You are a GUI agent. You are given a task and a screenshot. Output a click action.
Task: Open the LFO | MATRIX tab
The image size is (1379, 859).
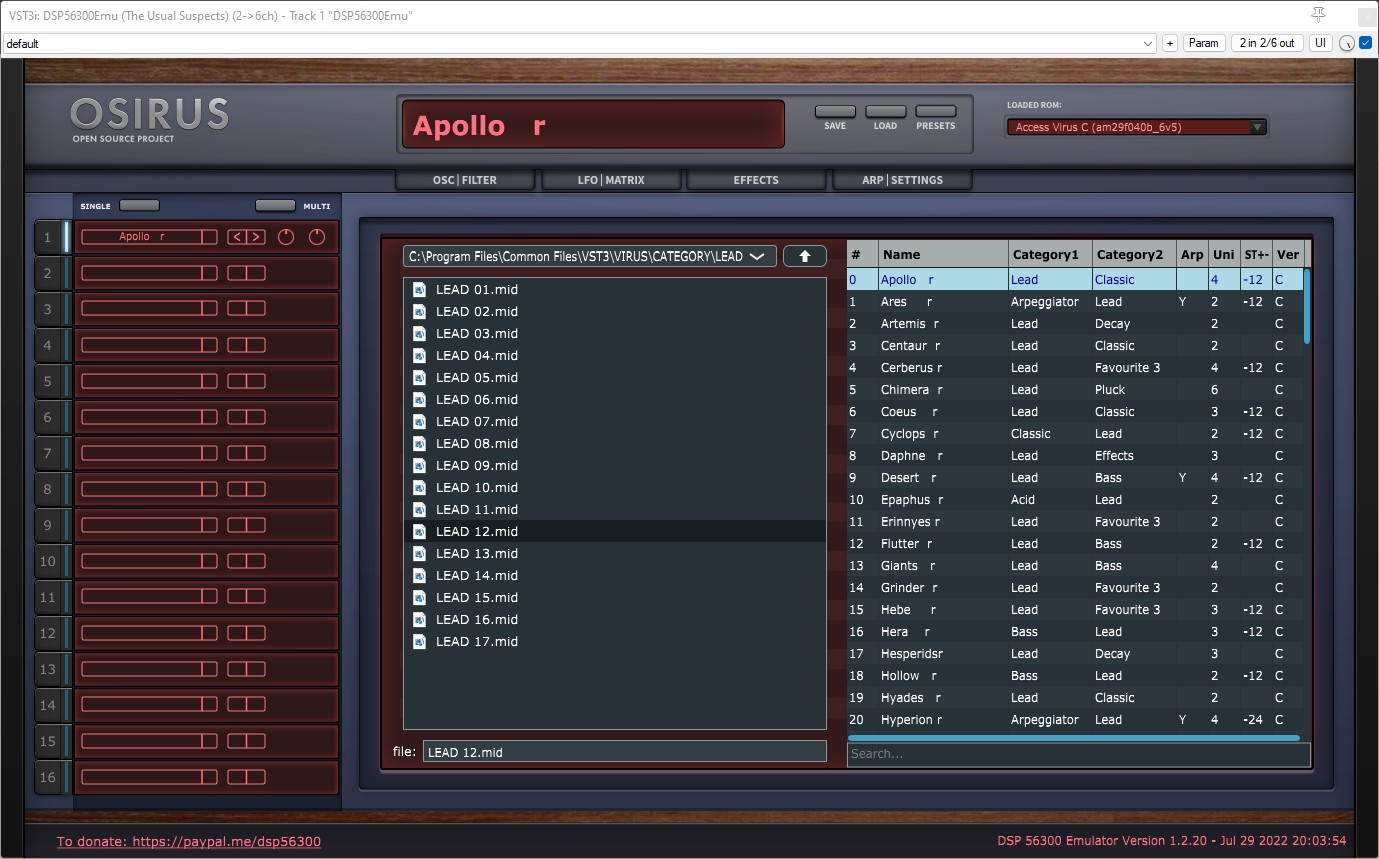pyautogui.click(x=611, y=180)
